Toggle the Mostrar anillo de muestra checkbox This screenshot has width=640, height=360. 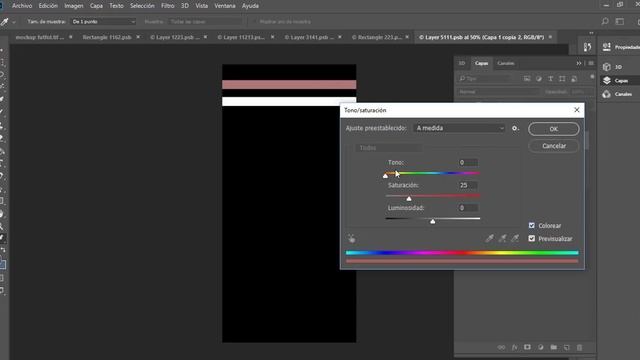tap(254, 22)
